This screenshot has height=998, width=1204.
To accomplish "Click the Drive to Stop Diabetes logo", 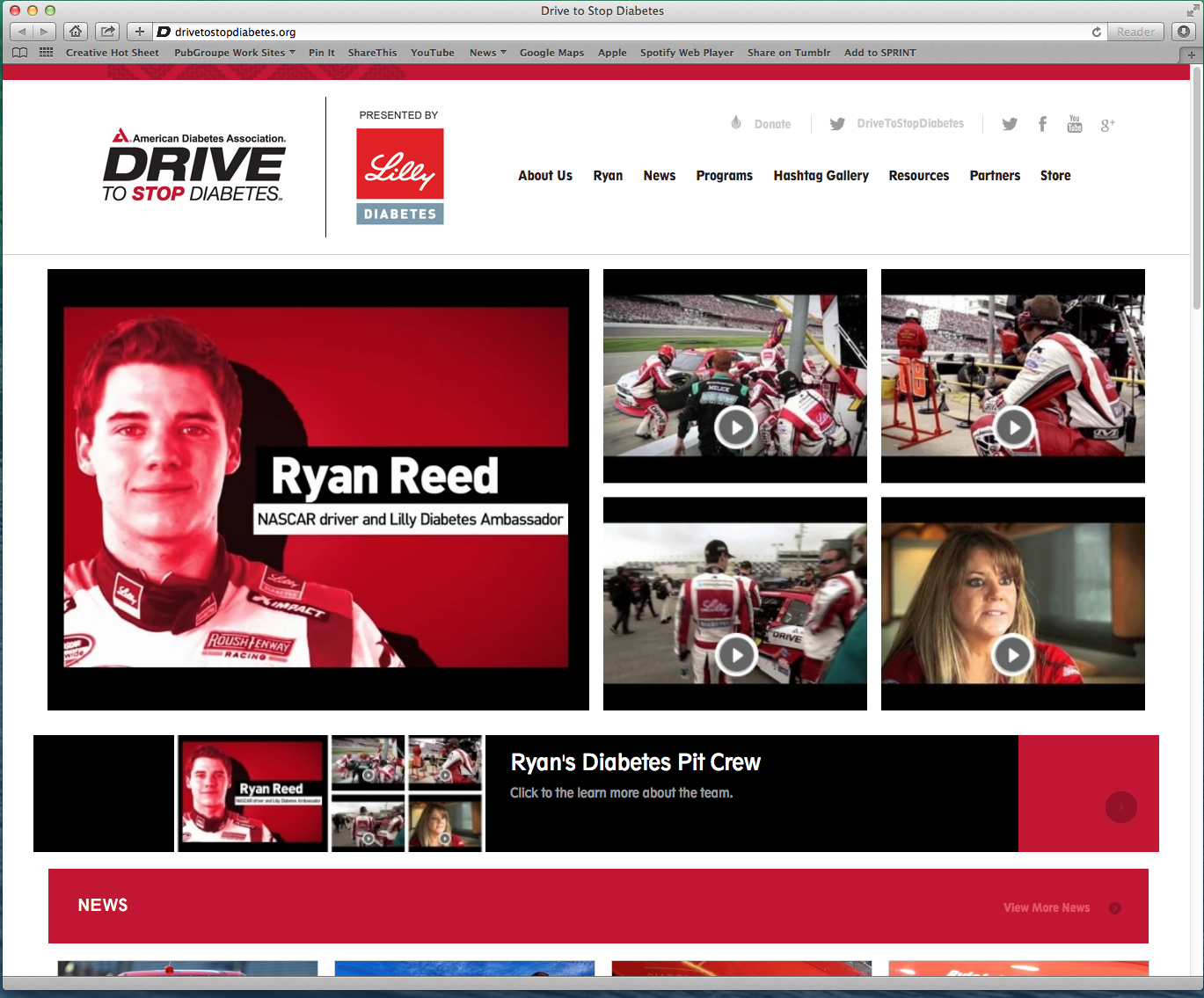I will tap(194, 165).
